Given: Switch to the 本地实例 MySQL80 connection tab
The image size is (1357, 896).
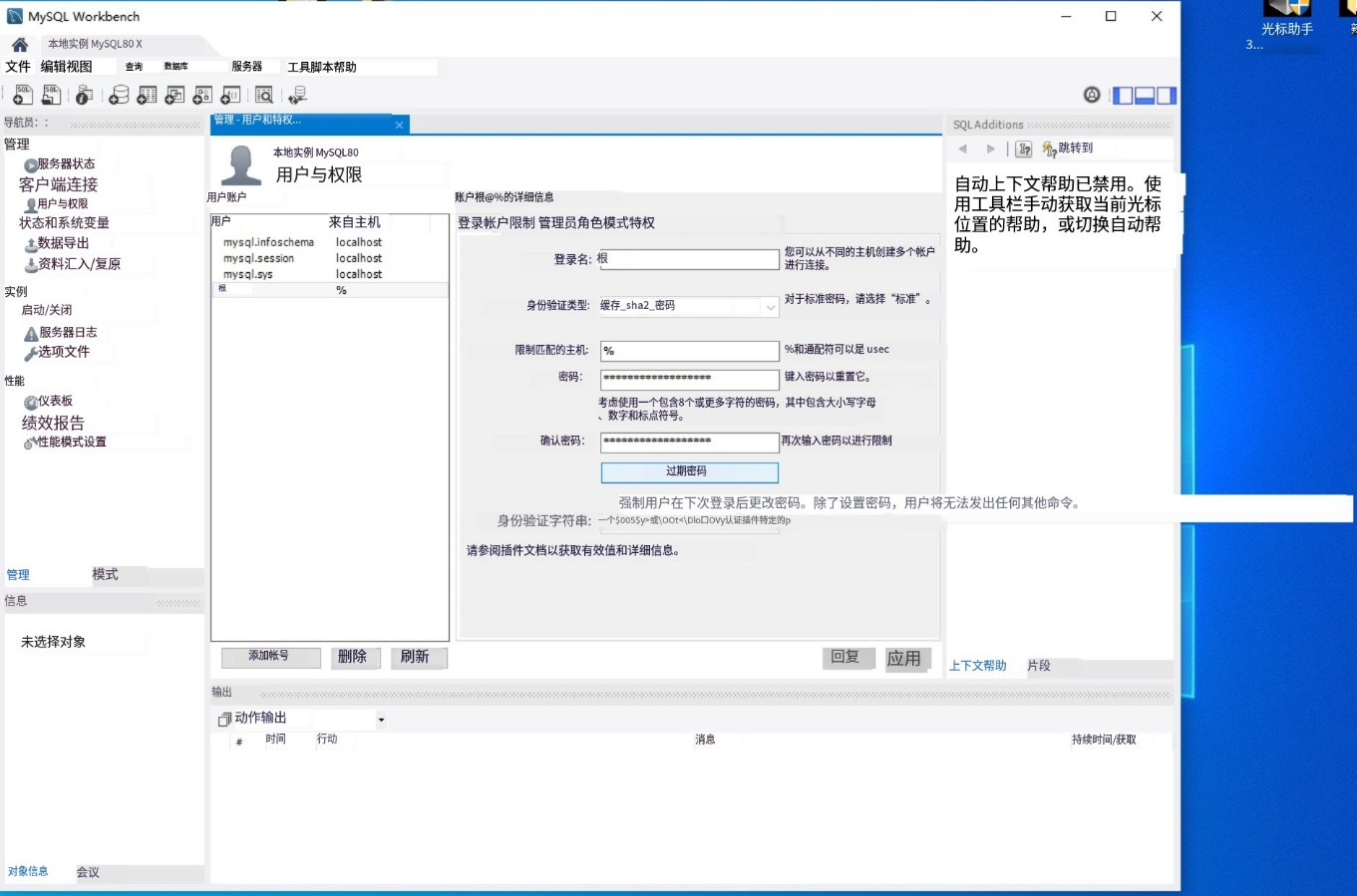Looking at the screenshot, I should pyautogui.click(x=96, y=44).
